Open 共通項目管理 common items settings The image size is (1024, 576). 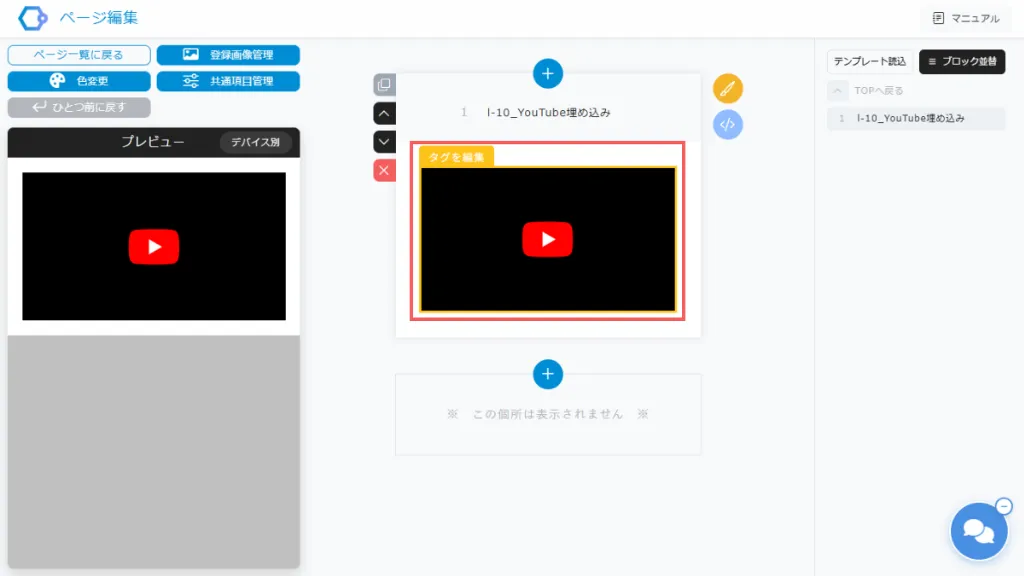pyautogui.click(x=228, y=81)
